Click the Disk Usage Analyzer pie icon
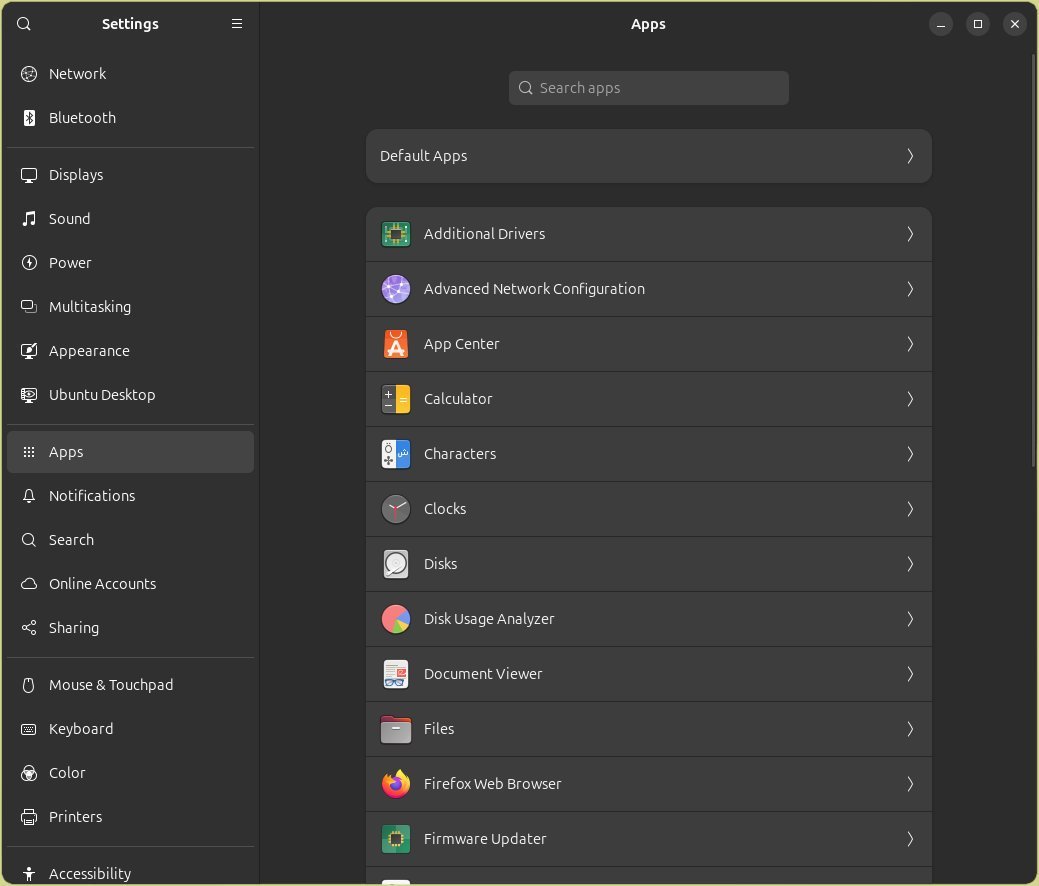 (x=396, y=619)
